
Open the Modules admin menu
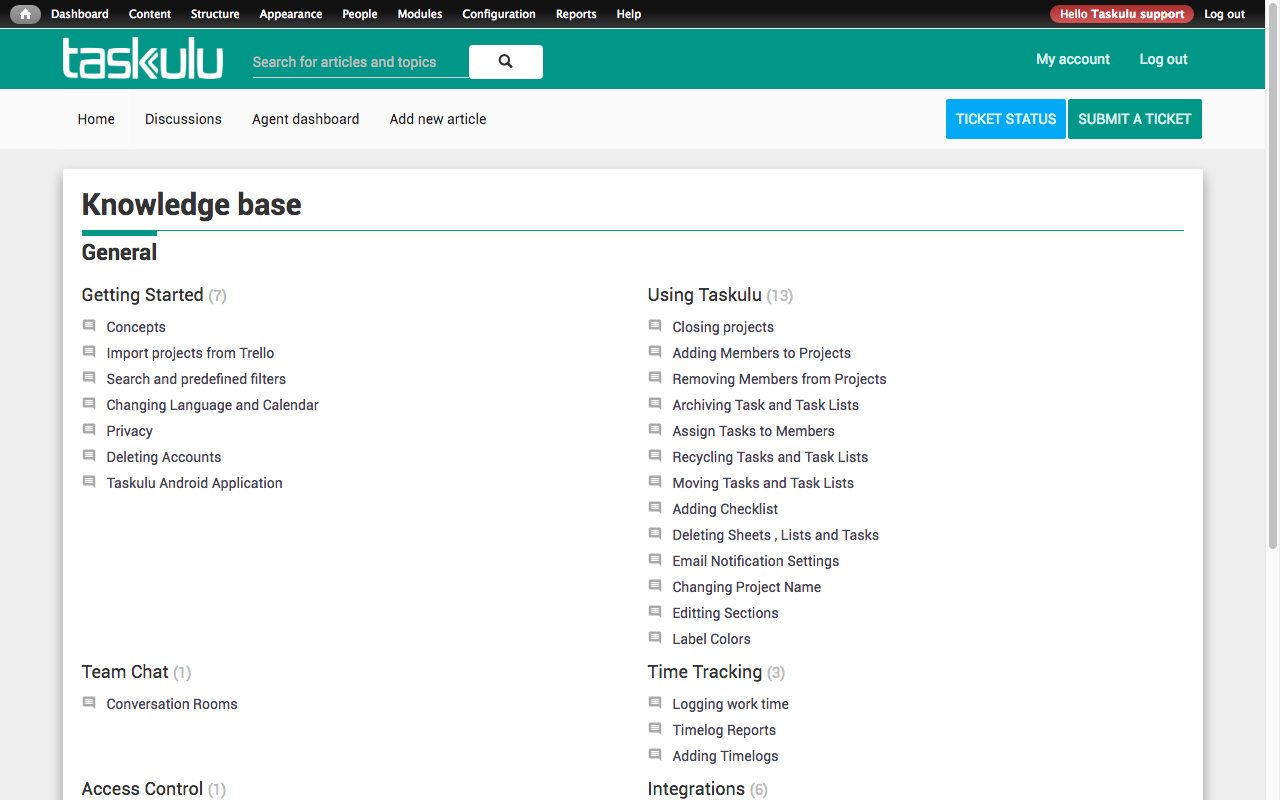coord(420,14)
